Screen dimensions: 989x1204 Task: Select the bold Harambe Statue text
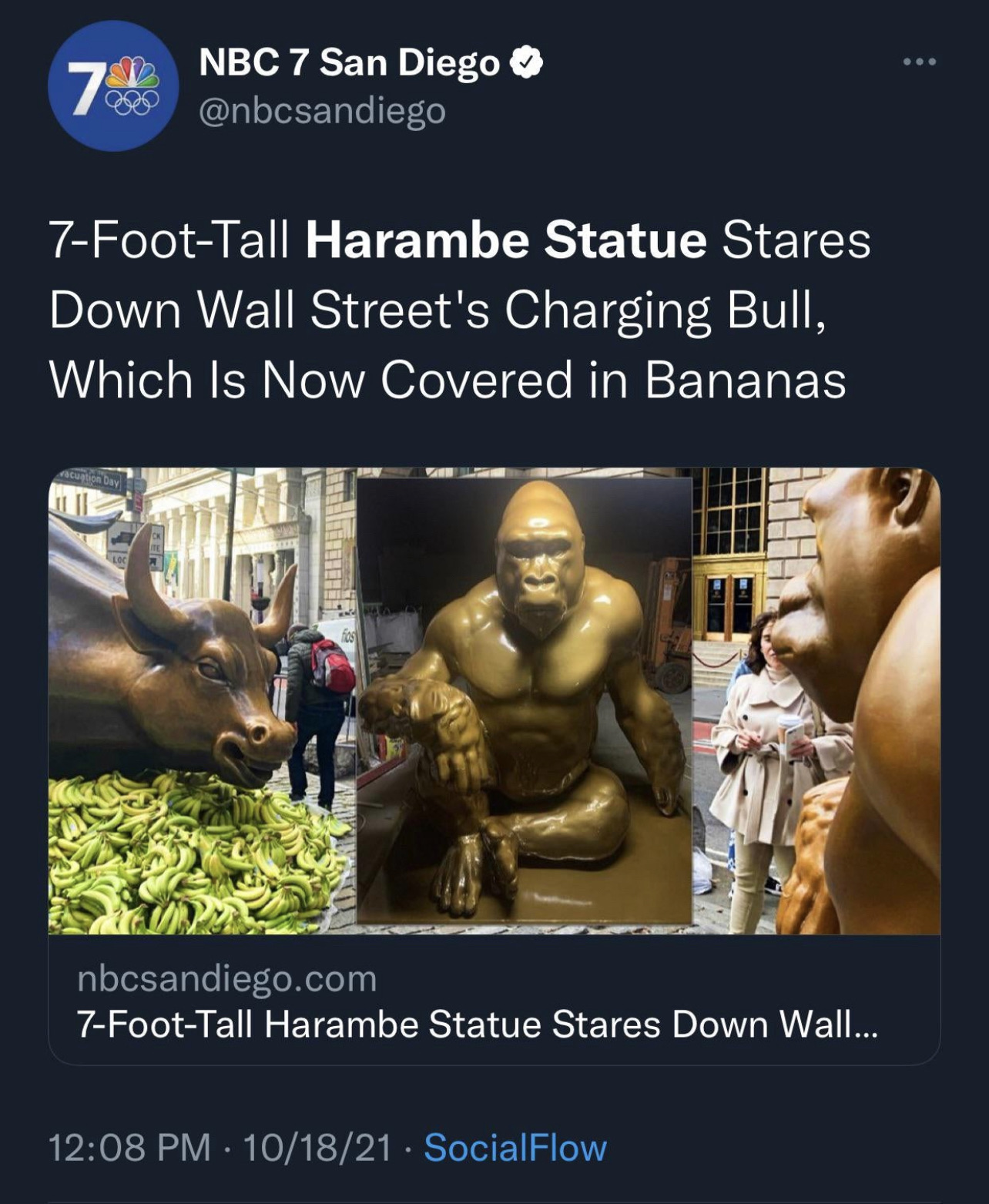coord(506,240)
